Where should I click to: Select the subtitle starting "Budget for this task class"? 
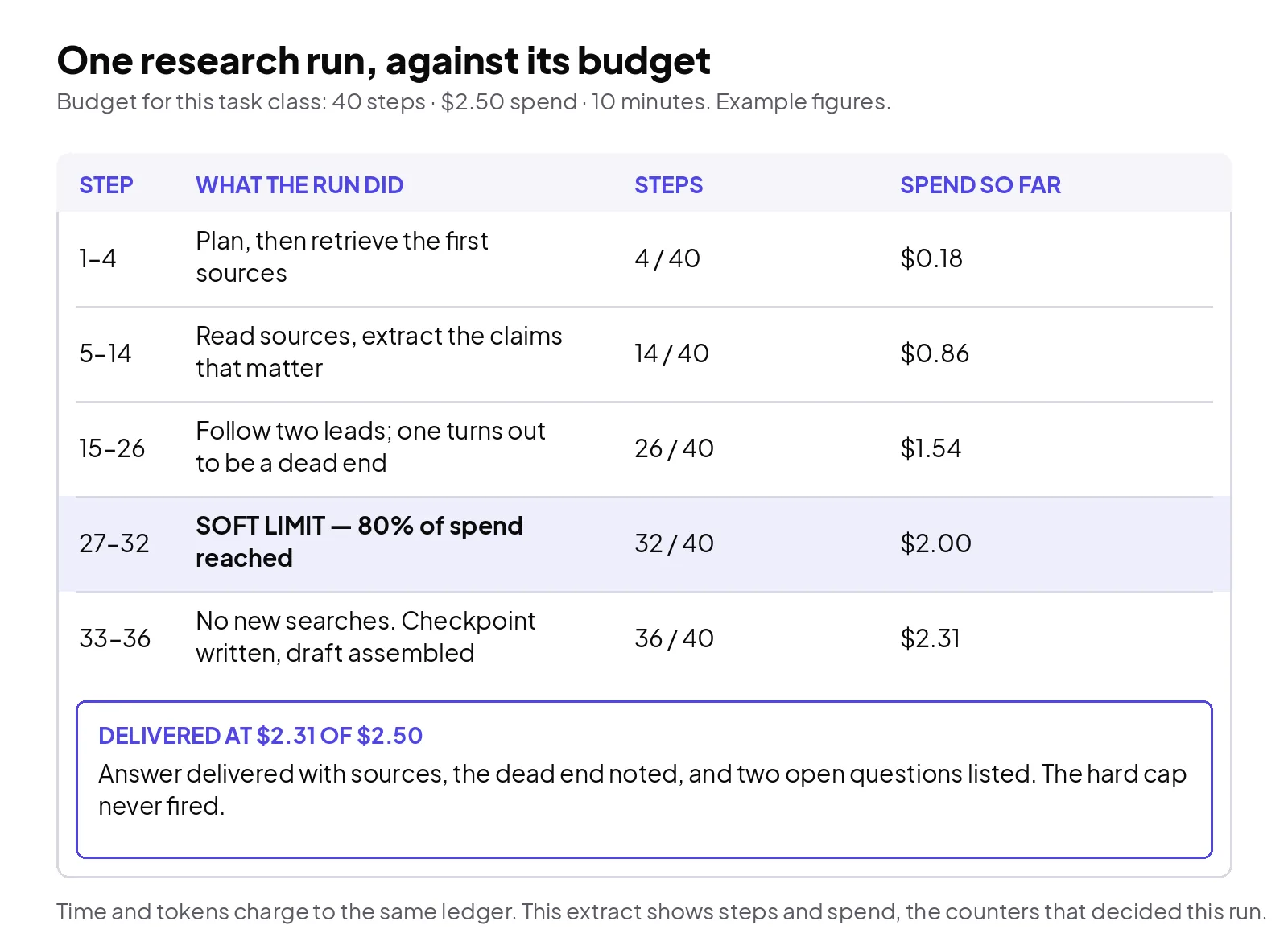(473, 102)
